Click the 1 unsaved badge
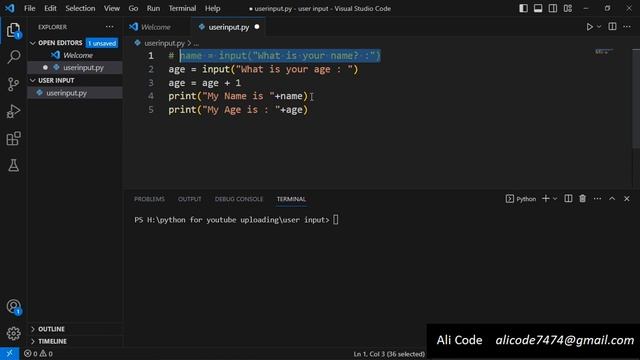Image resolution: width=640 pixels, height=360 pixels. [x=102, y=43]
